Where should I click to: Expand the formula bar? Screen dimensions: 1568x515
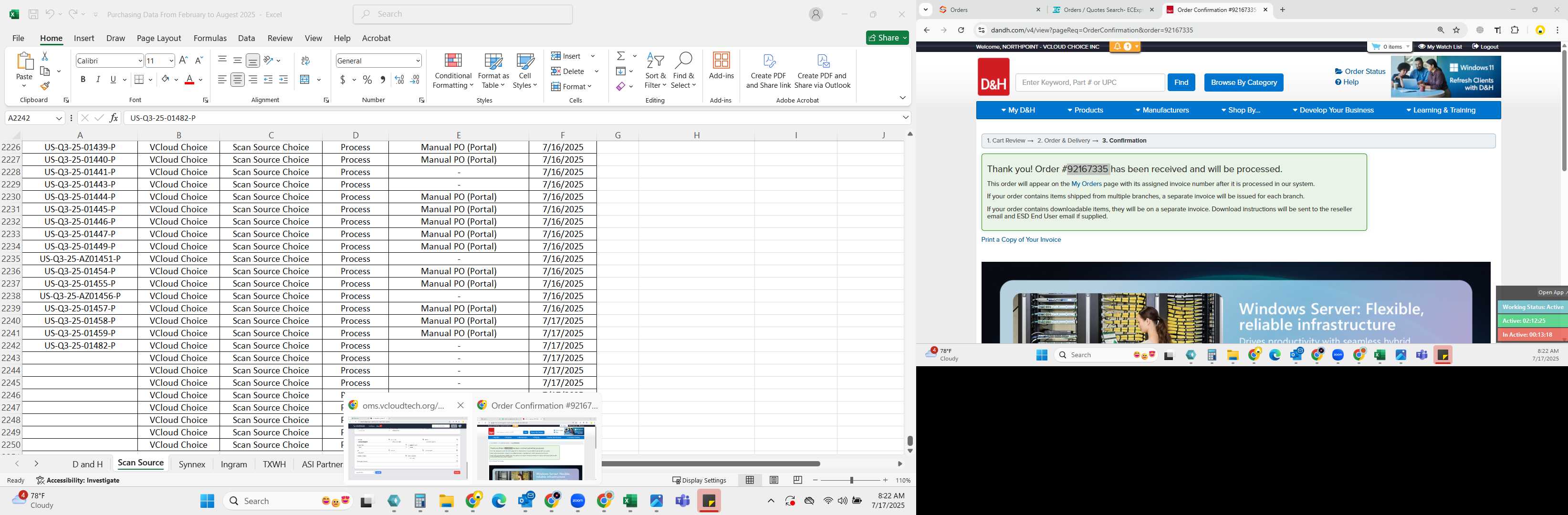906,117
